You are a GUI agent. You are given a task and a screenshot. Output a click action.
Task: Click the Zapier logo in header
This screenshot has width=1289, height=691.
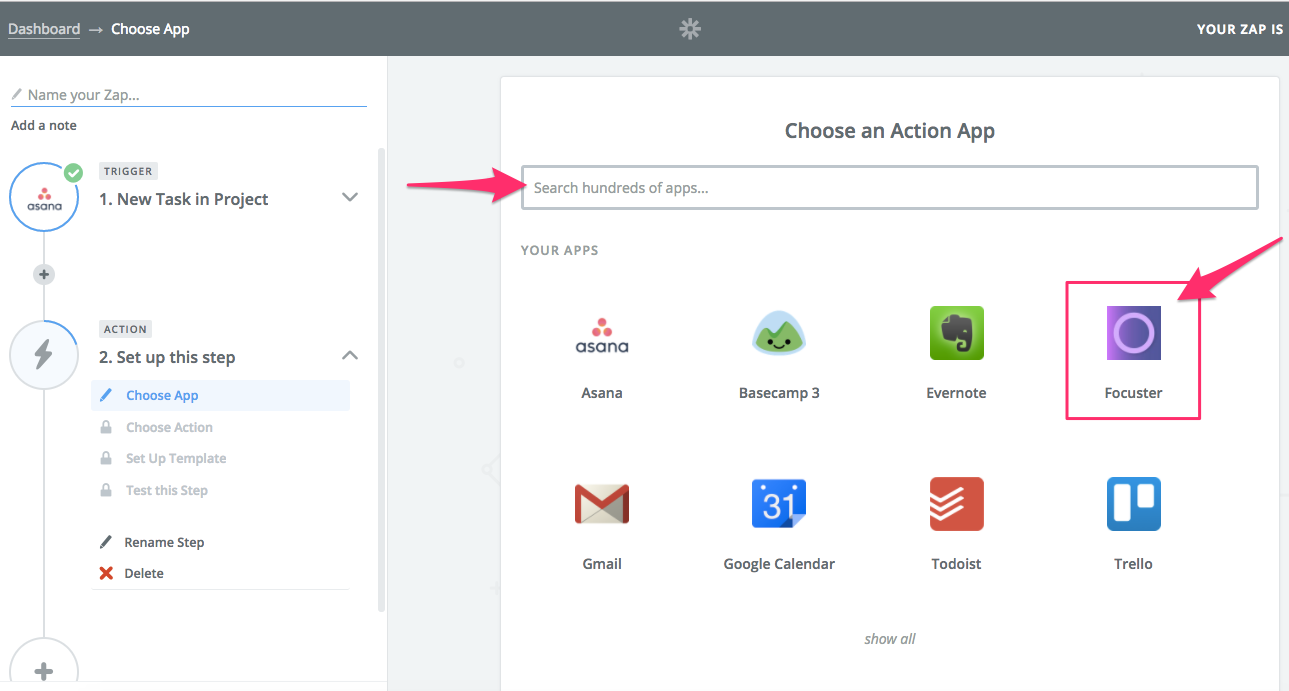point(690,29)
